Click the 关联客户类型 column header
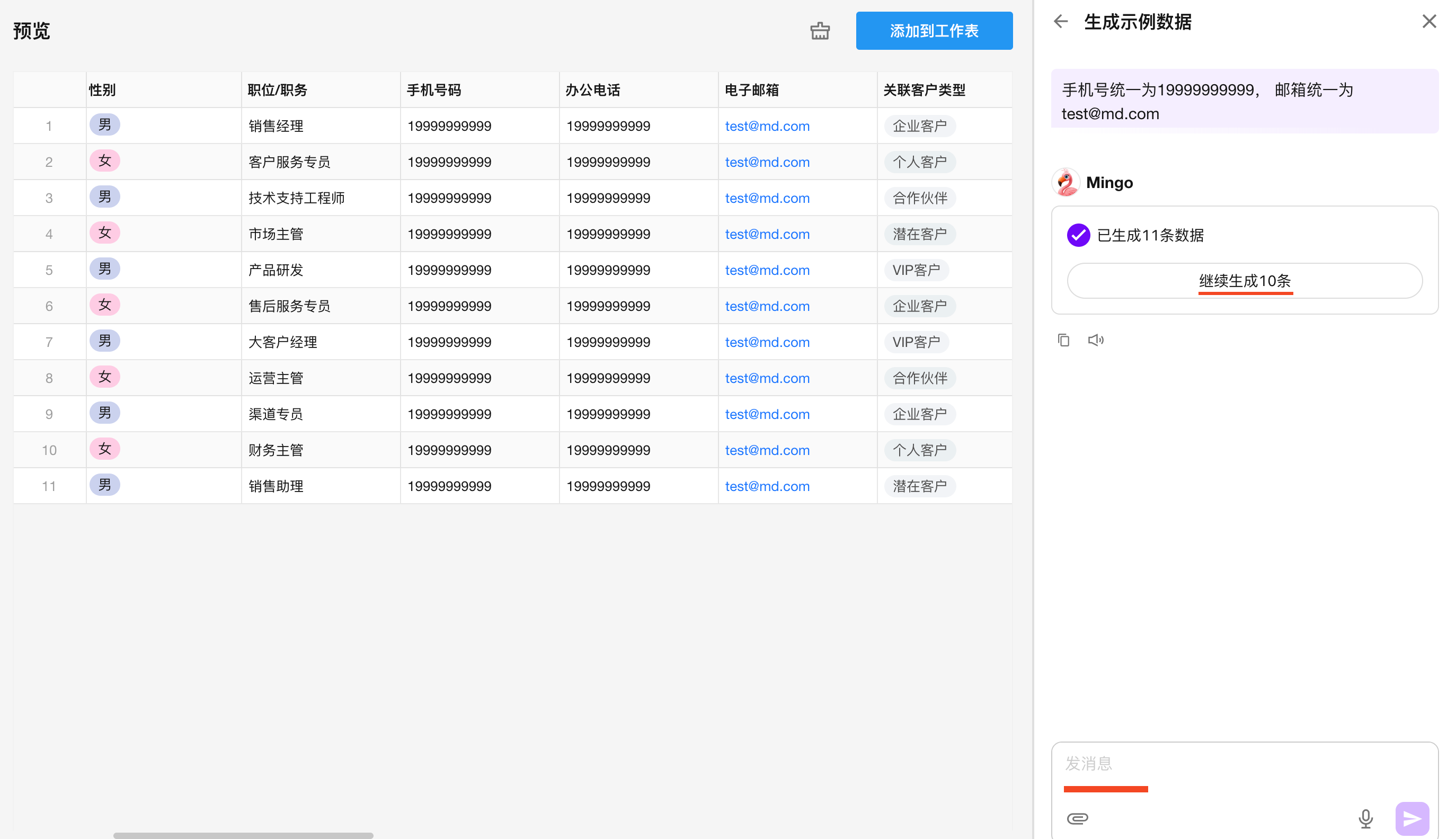This screenshot has height=839, width=1456. tap(924, 90)
